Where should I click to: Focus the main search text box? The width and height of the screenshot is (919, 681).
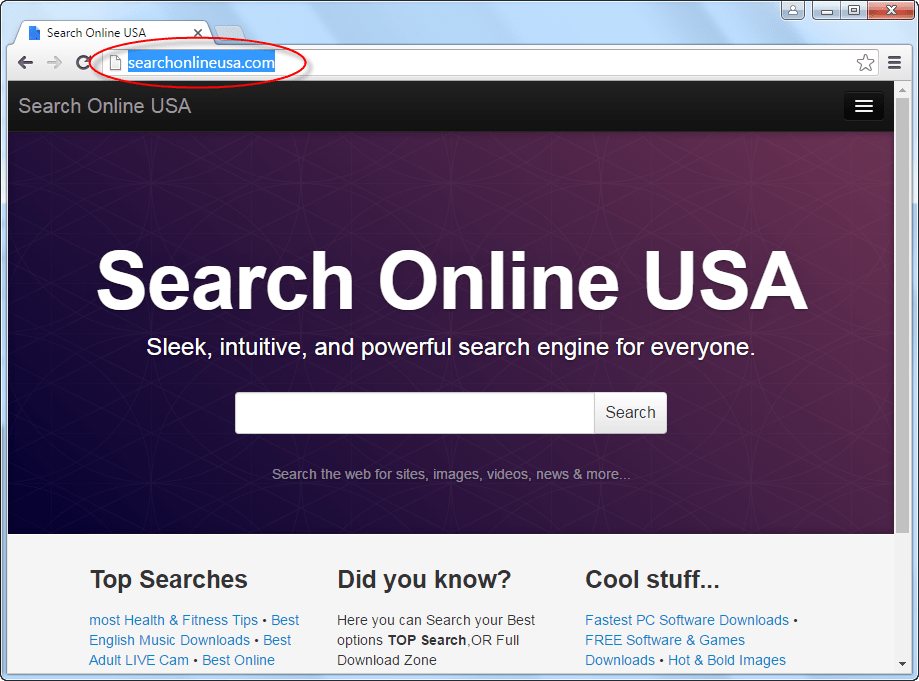click(x=414, y=413)
